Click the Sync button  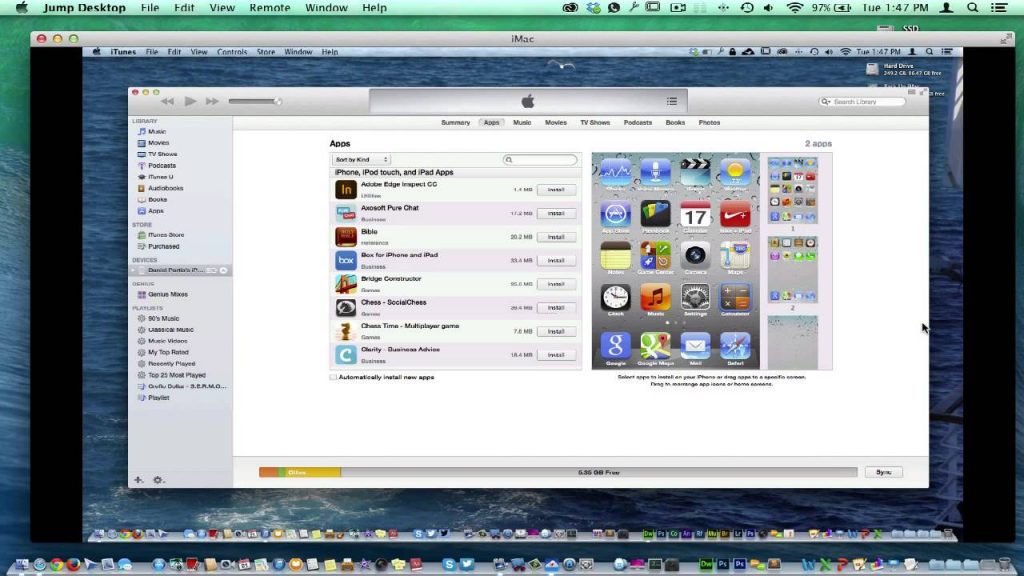click(x=883, y=471)
